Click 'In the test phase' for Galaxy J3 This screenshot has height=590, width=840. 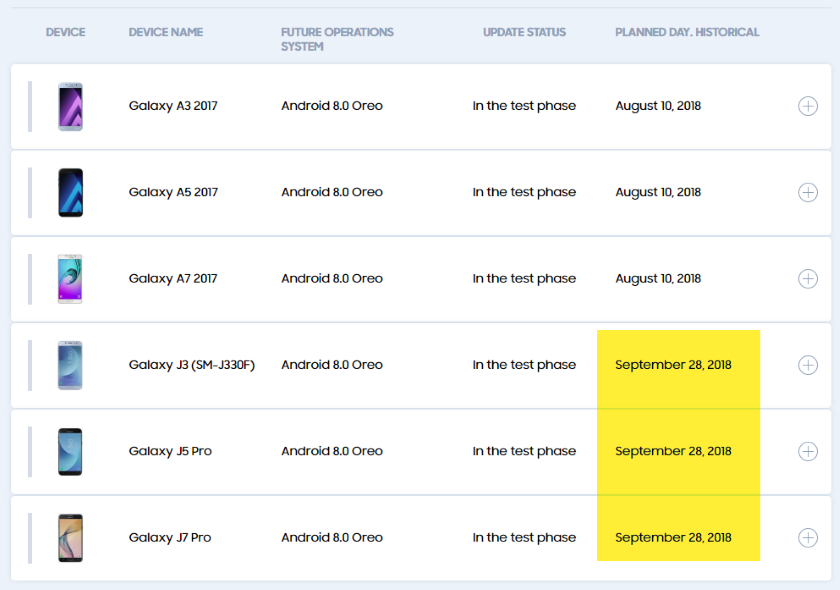(524, 365)
